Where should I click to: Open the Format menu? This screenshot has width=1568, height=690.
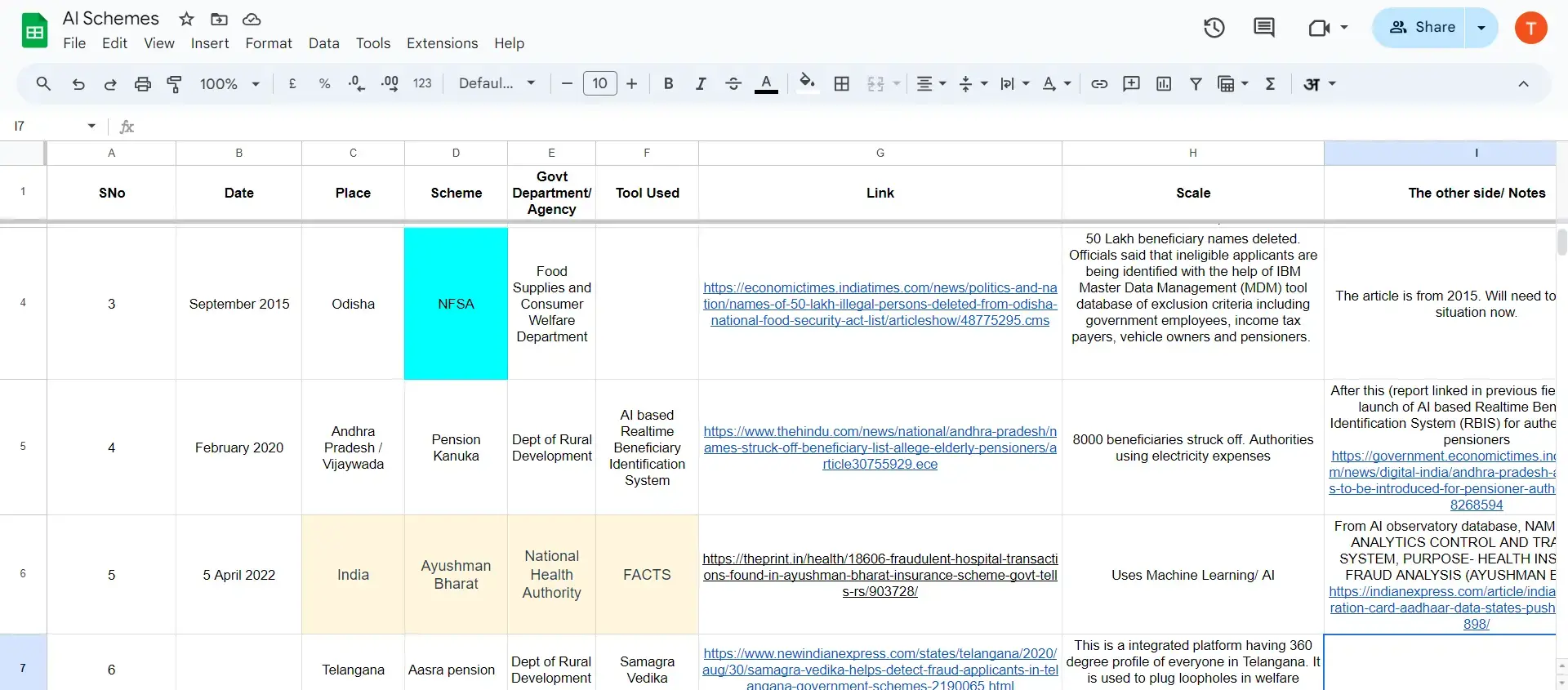[269, 43]
